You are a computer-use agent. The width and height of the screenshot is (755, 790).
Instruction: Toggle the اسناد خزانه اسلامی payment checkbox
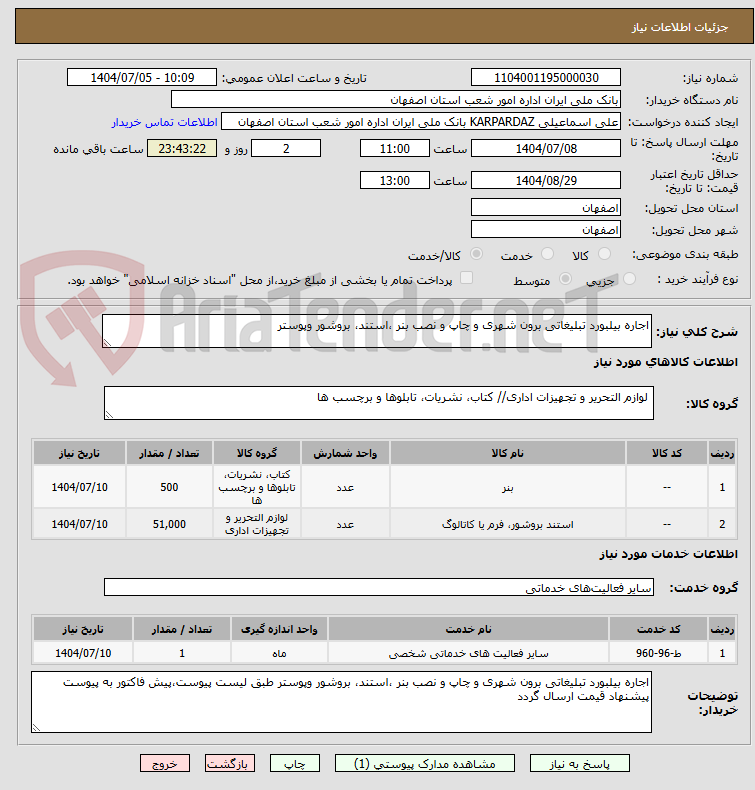tap(467, 278)
